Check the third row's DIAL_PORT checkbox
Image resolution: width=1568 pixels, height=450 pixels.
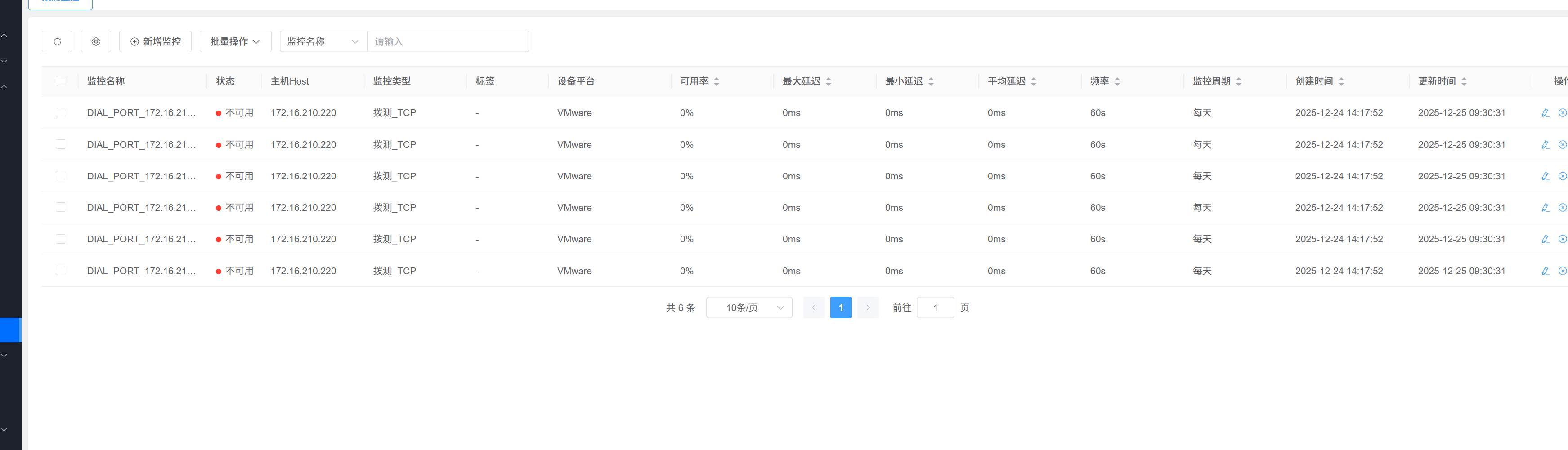click(x=60, y=176)
